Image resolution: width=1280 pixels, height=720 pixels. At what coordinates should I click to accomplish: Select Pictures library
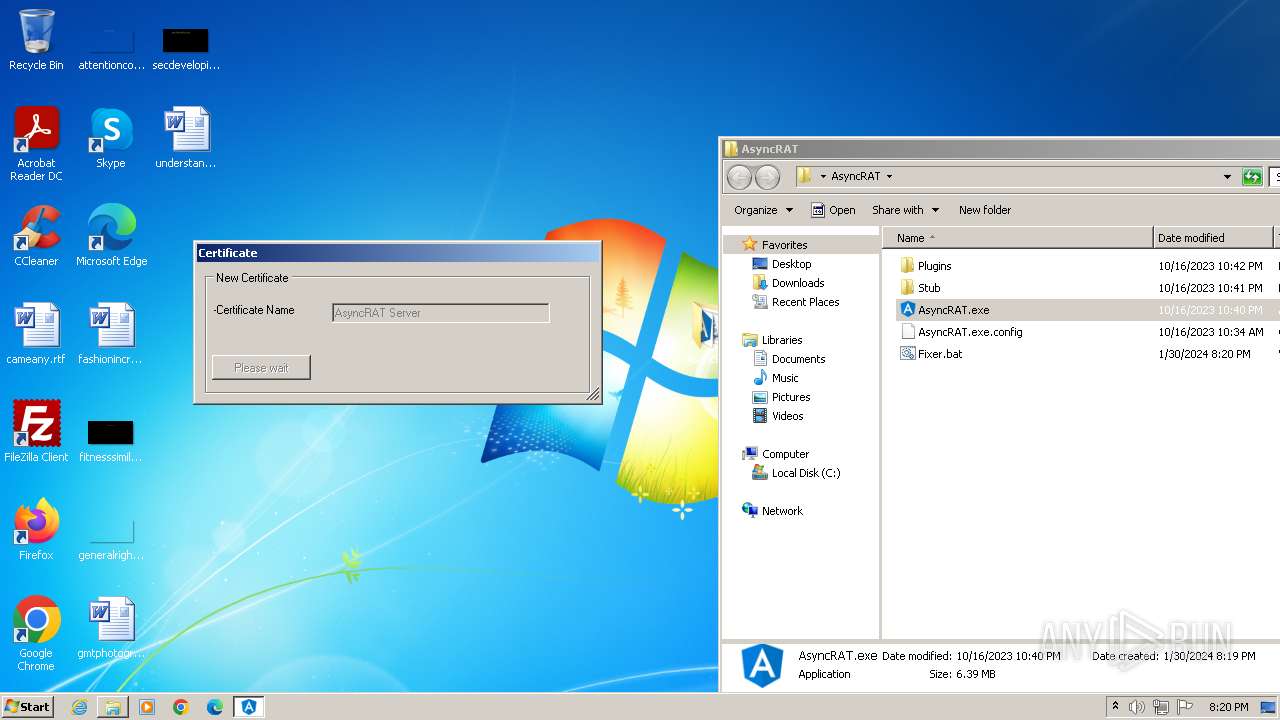[x=791, y=397]
